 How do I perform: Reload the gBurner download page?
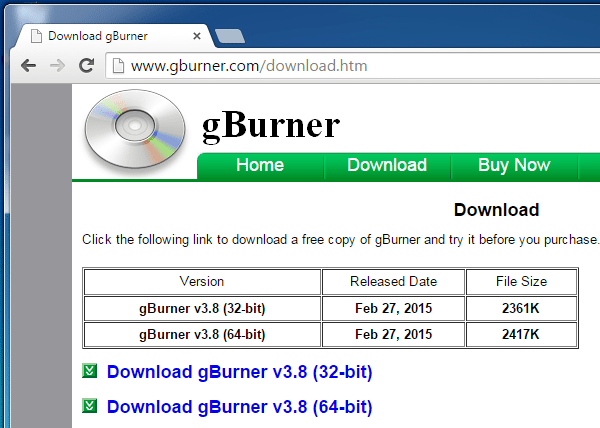pos(86,66)
